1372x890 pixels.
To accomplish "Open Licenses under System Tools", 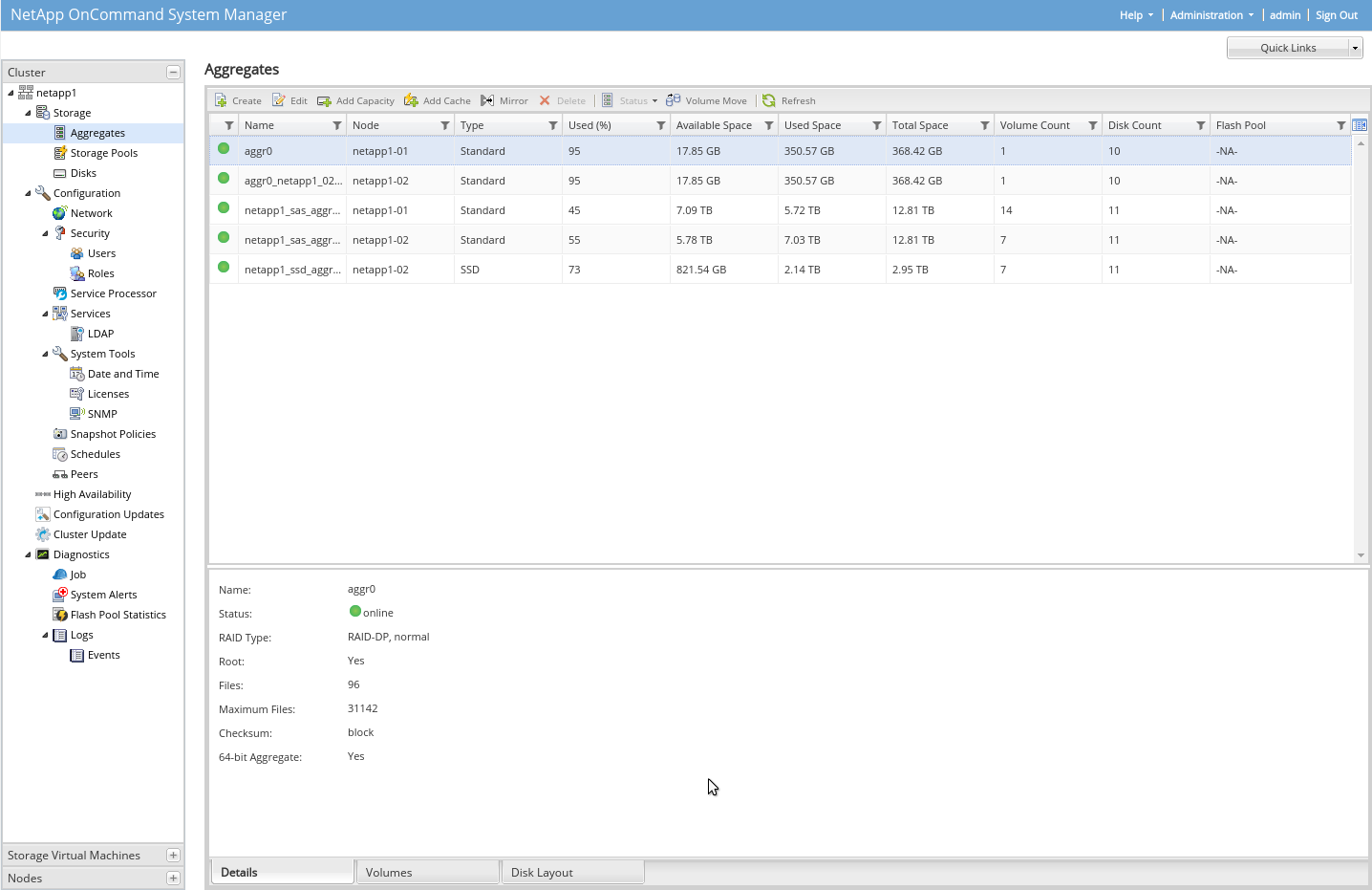I will point(108,394).
